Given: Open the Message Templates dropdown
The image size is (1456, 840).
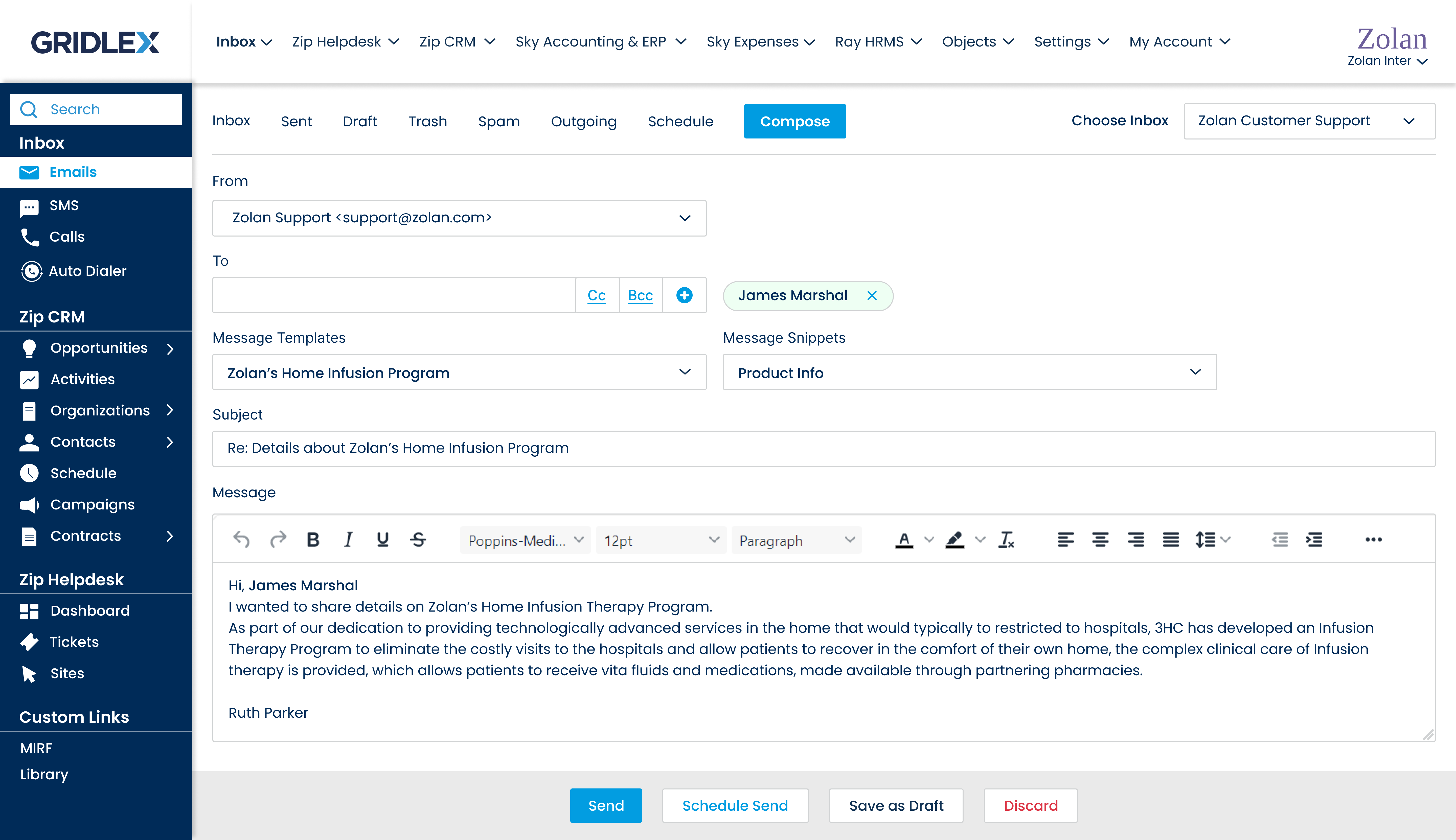Looking at the screenshot, I should [459, 373].
